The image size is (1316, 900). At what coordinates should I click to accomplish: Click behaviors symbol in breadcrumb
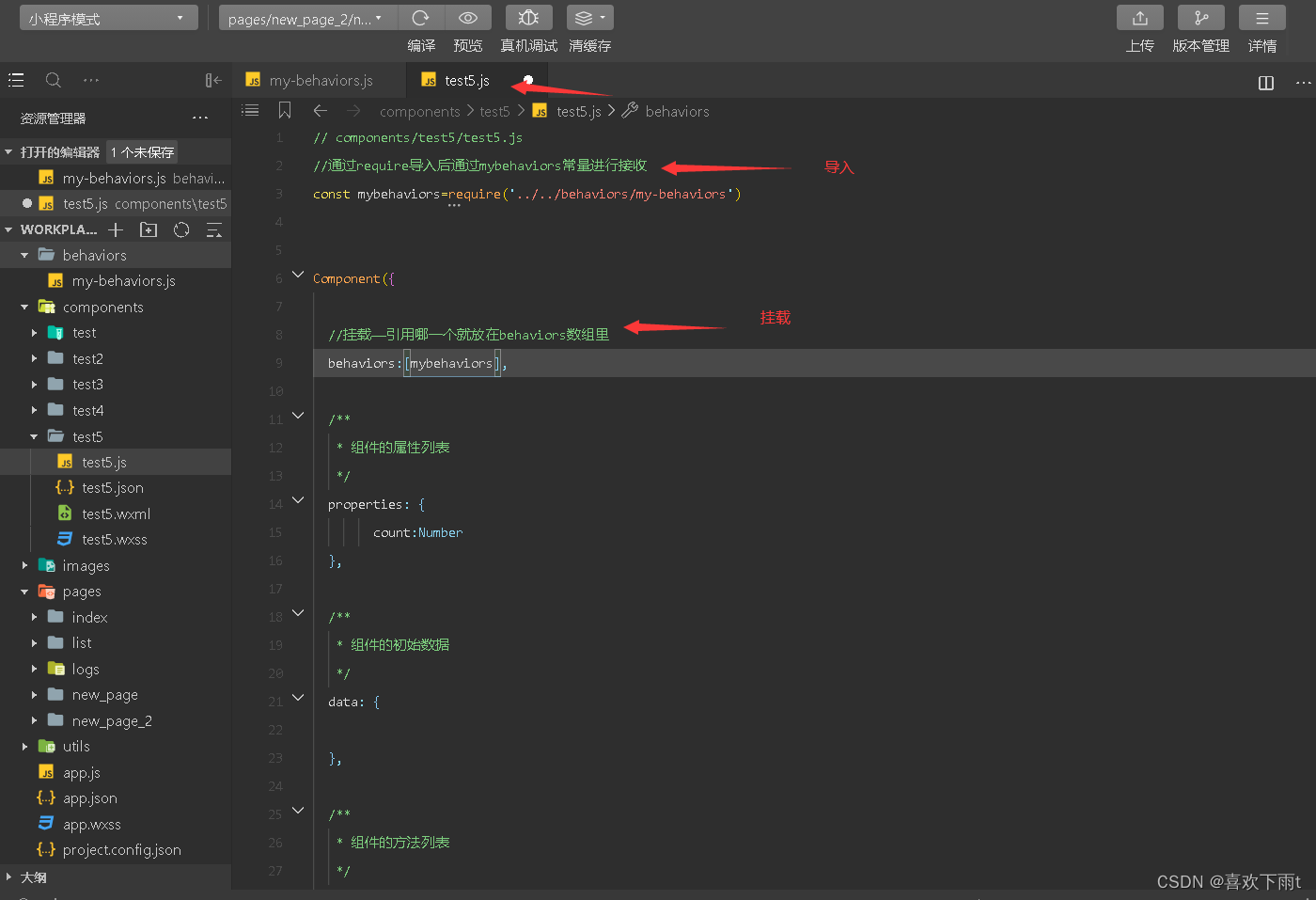pyautogui.click(x=677, y=112)
